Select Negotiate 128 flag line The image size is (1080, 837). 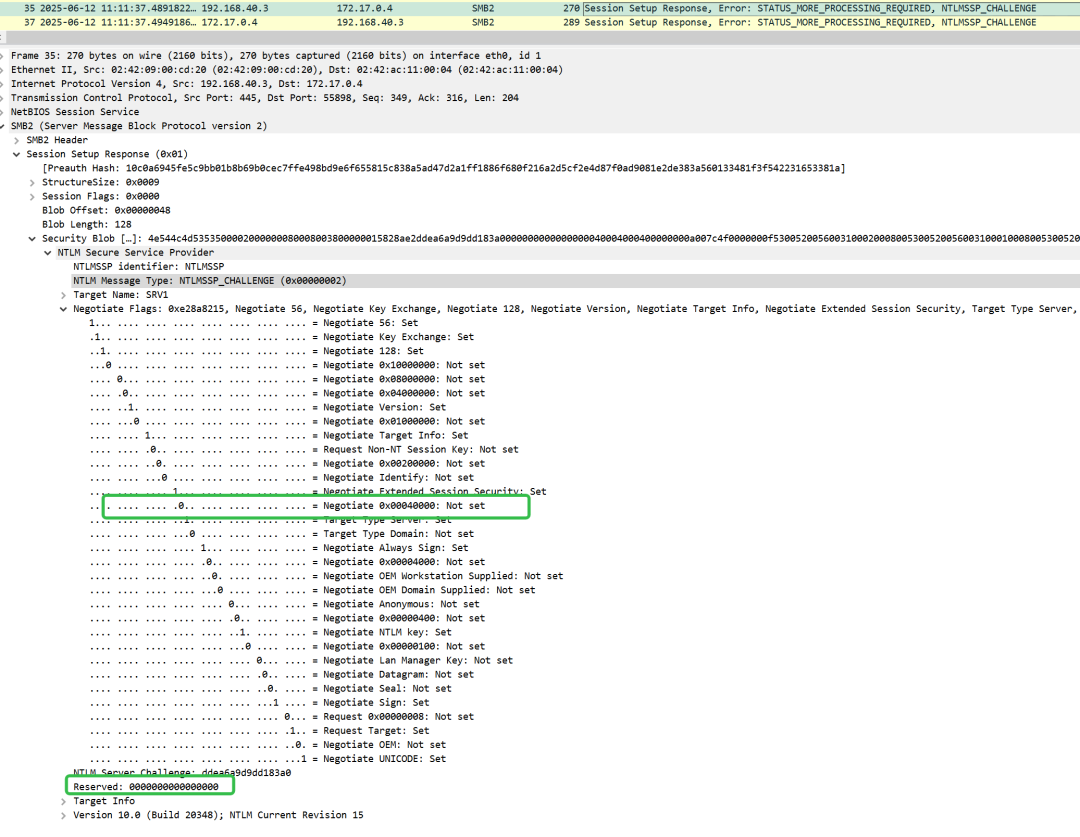click(256, 351)
